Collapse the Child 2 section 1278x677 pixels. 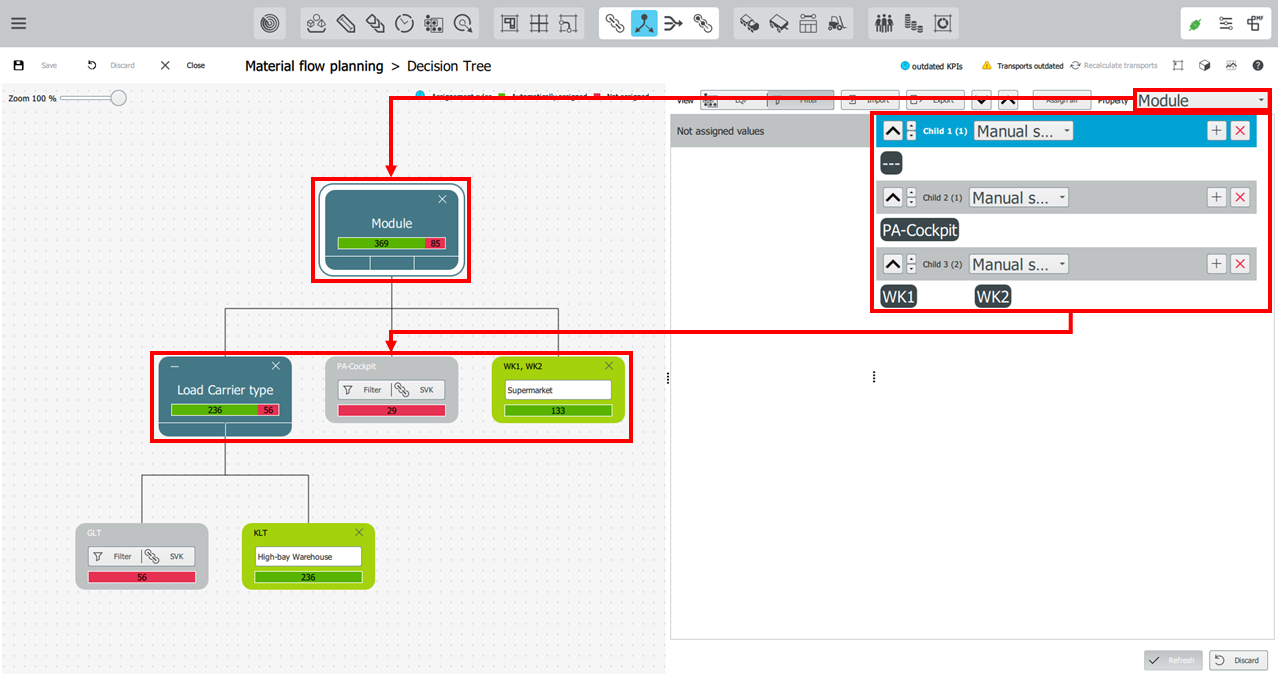click(893, 197)
